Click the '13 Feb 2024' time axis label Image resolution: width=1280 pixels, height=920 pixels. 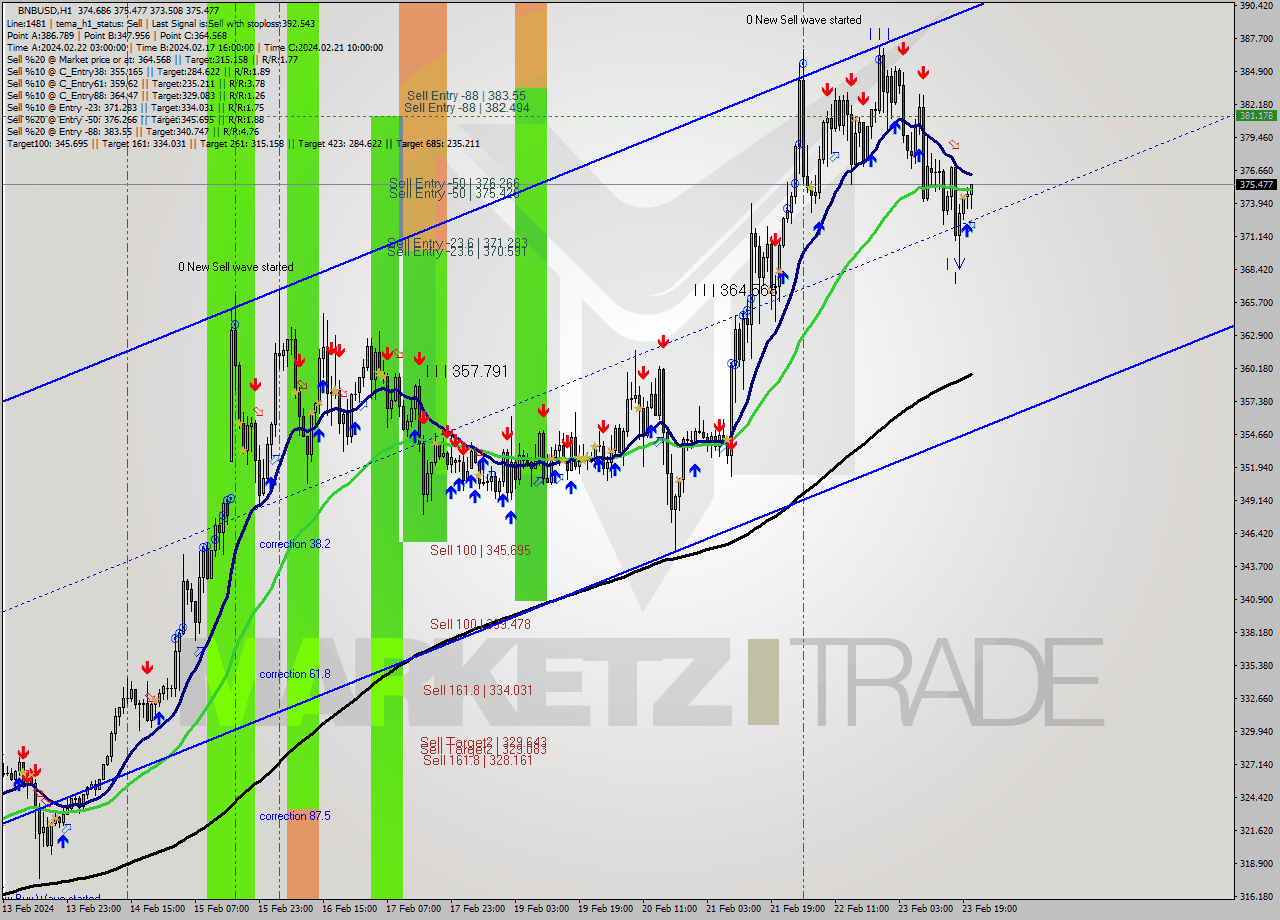[27, 909]
